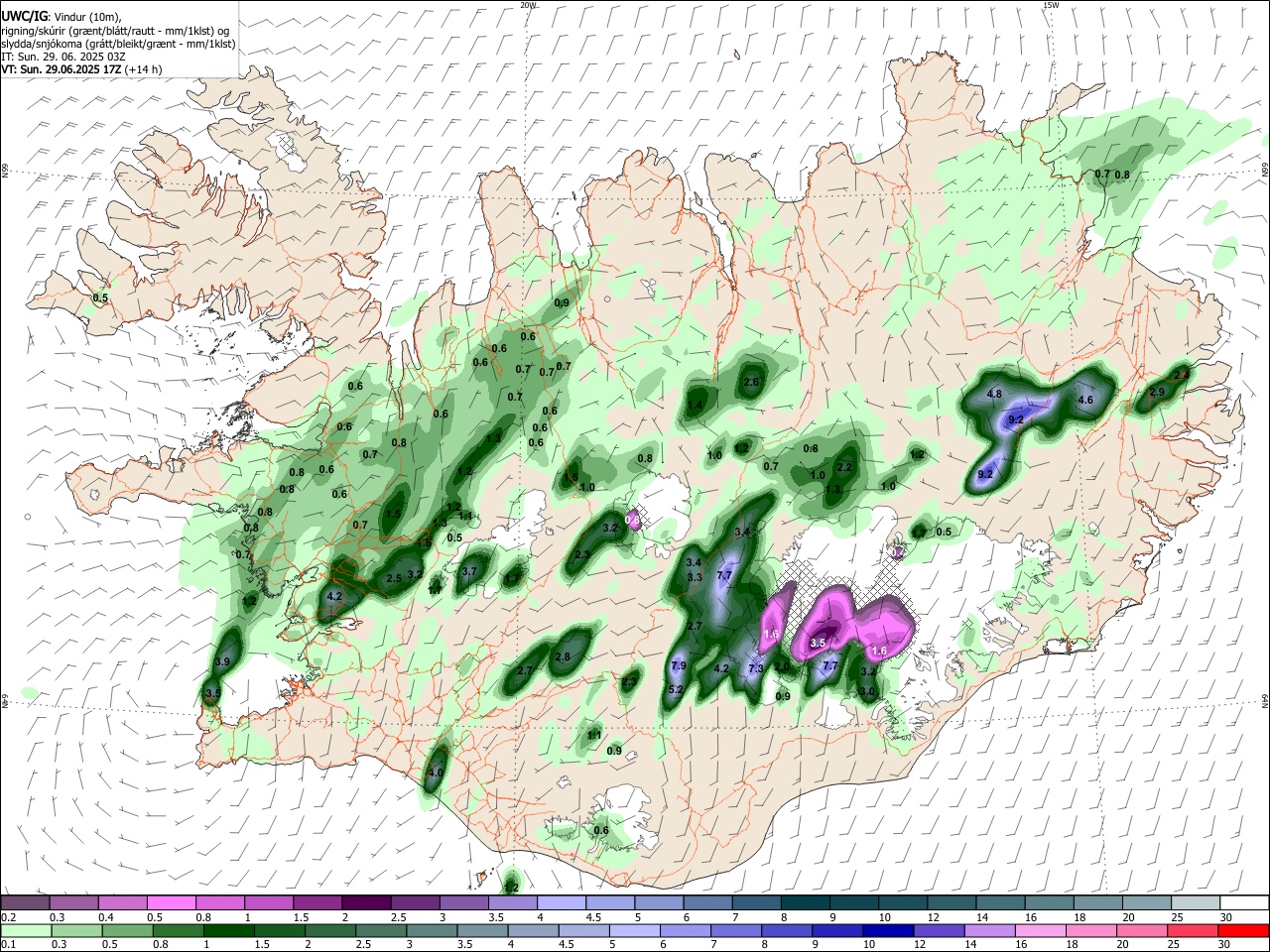Image resolution: width=1270 pixels, height=952 pixels.
Task: Click the dusky mauve 0.2 snow swatch
Action: pyautogui.click(x=25, y=902)
